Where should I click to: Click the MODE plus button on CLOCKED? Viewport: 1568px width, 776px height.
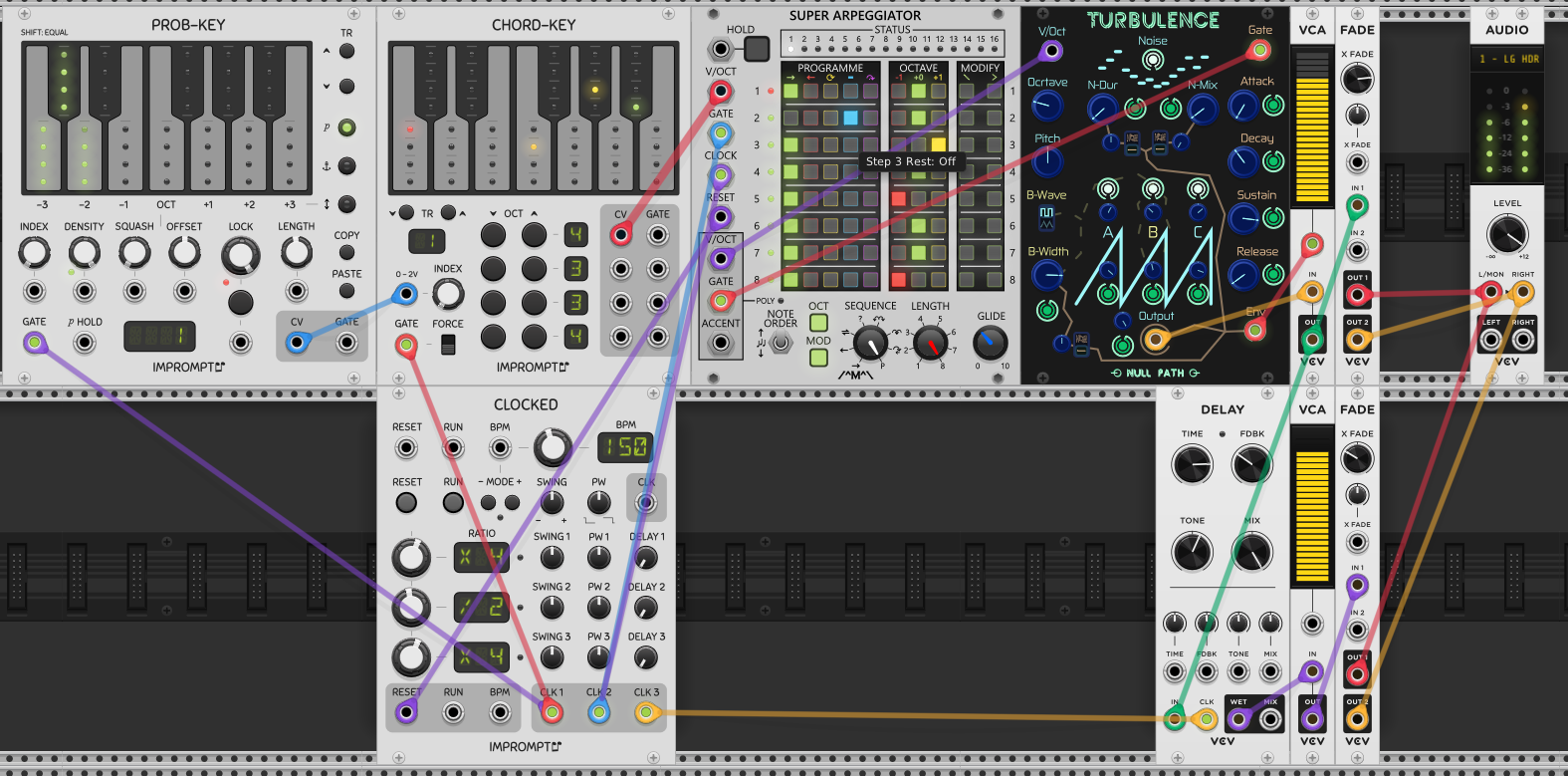click(x=512, y=502)
